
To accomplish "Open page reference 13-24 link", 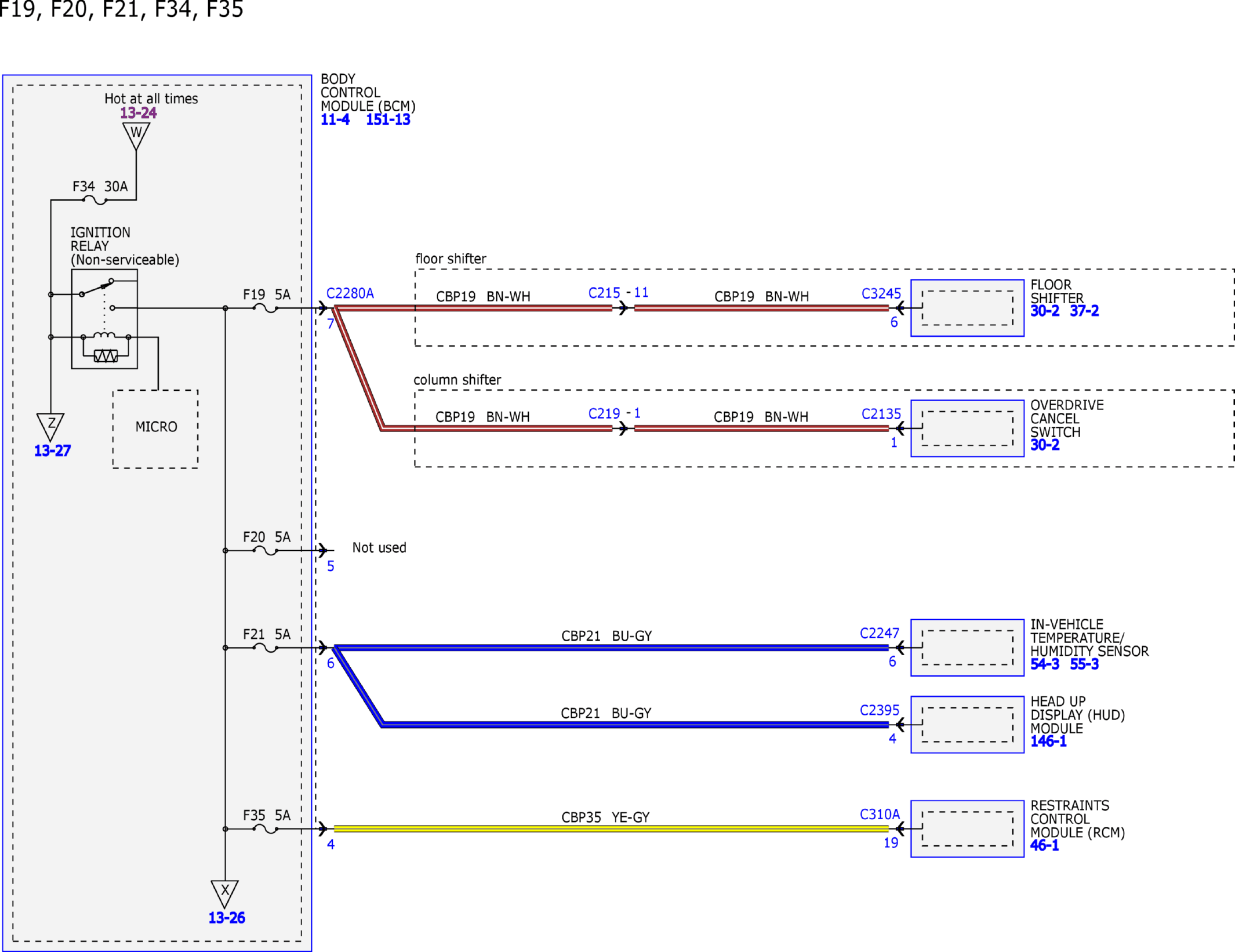I will tap(138, 112).
